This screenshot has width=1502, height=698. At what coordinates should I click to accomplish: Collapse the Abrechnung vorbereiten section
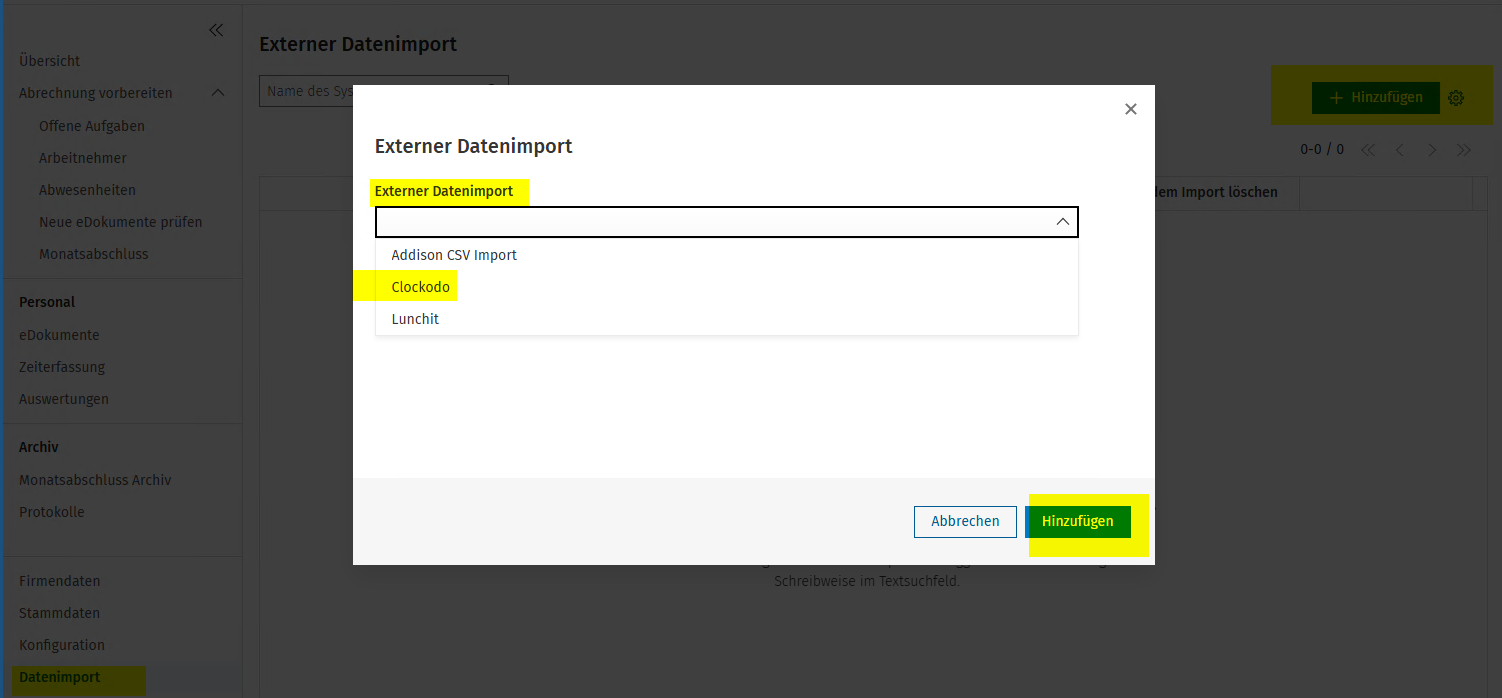218,93
